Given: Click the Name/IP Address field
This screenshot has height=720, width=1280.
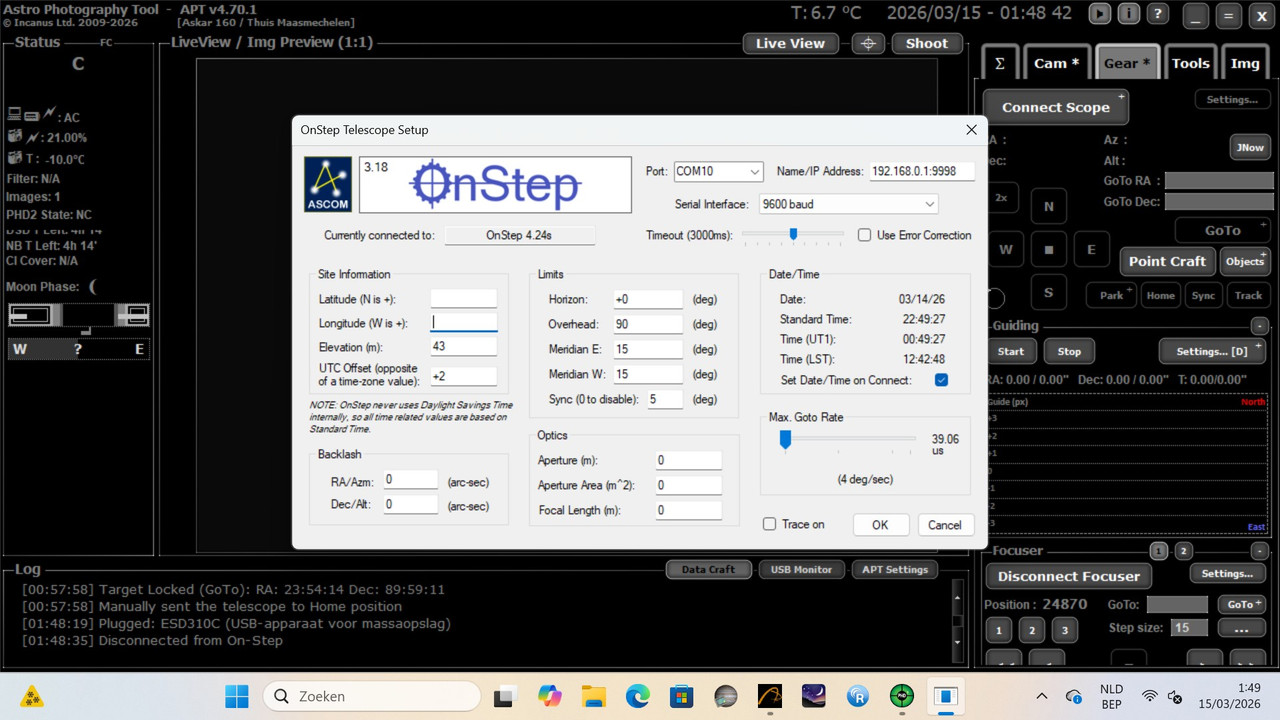Looking at the screenshot, I should tap(921, 171).
